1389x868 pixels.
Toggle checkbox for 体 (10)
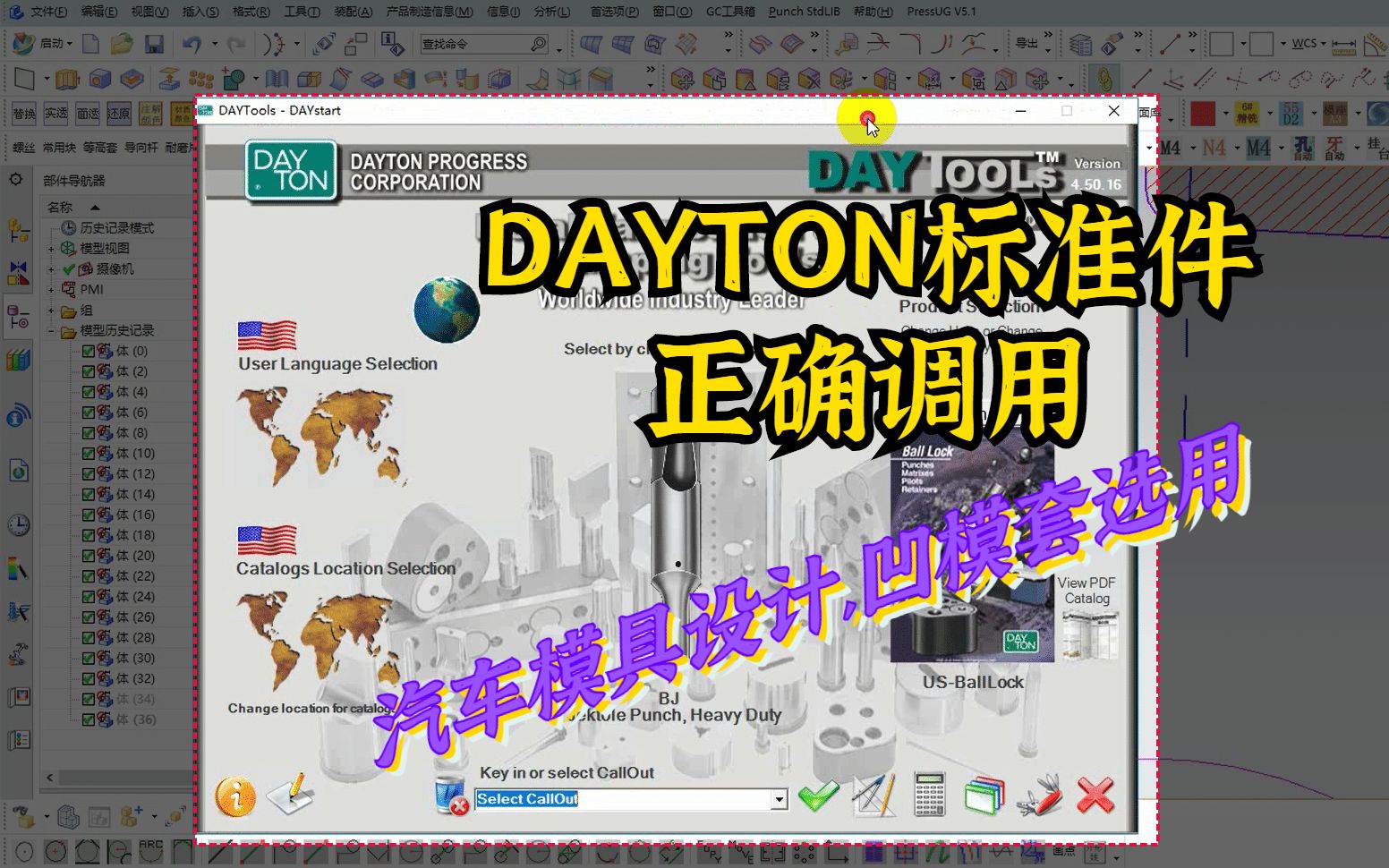tap(89, 454)
